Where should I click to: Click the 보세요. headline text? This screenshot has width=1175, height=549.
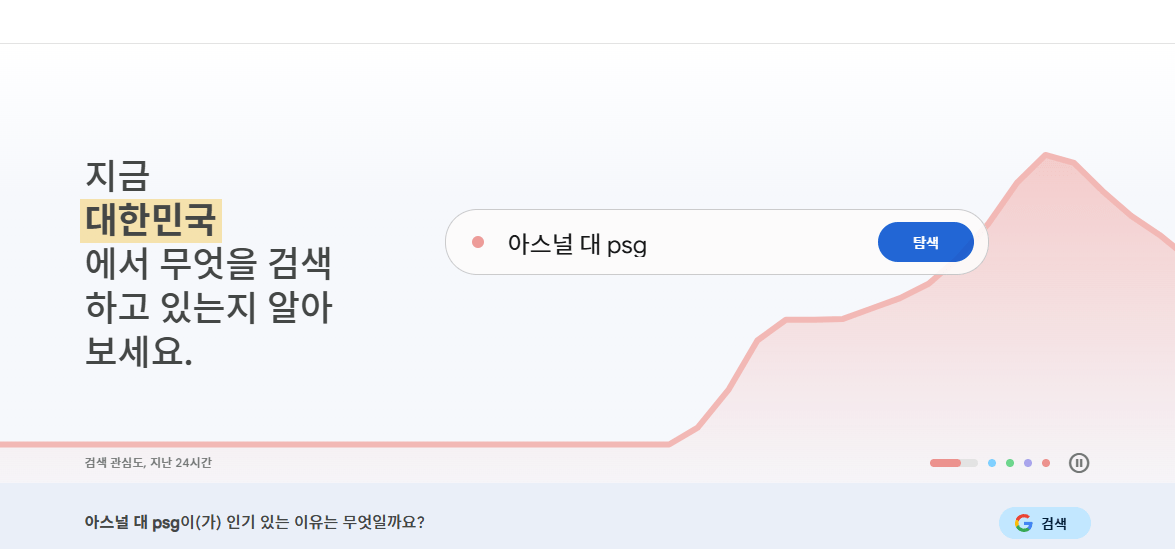tap(138, 353)
